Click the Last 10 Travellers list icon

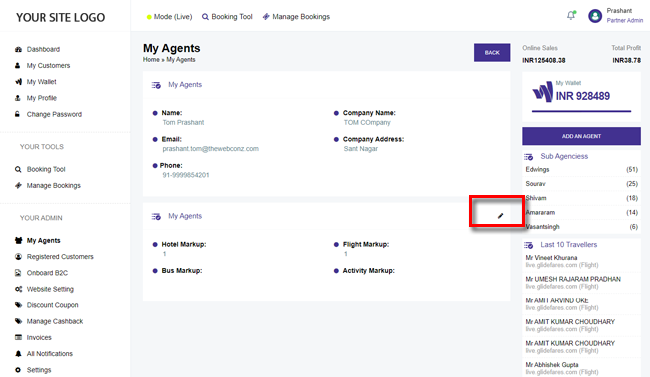pos(529,245)
